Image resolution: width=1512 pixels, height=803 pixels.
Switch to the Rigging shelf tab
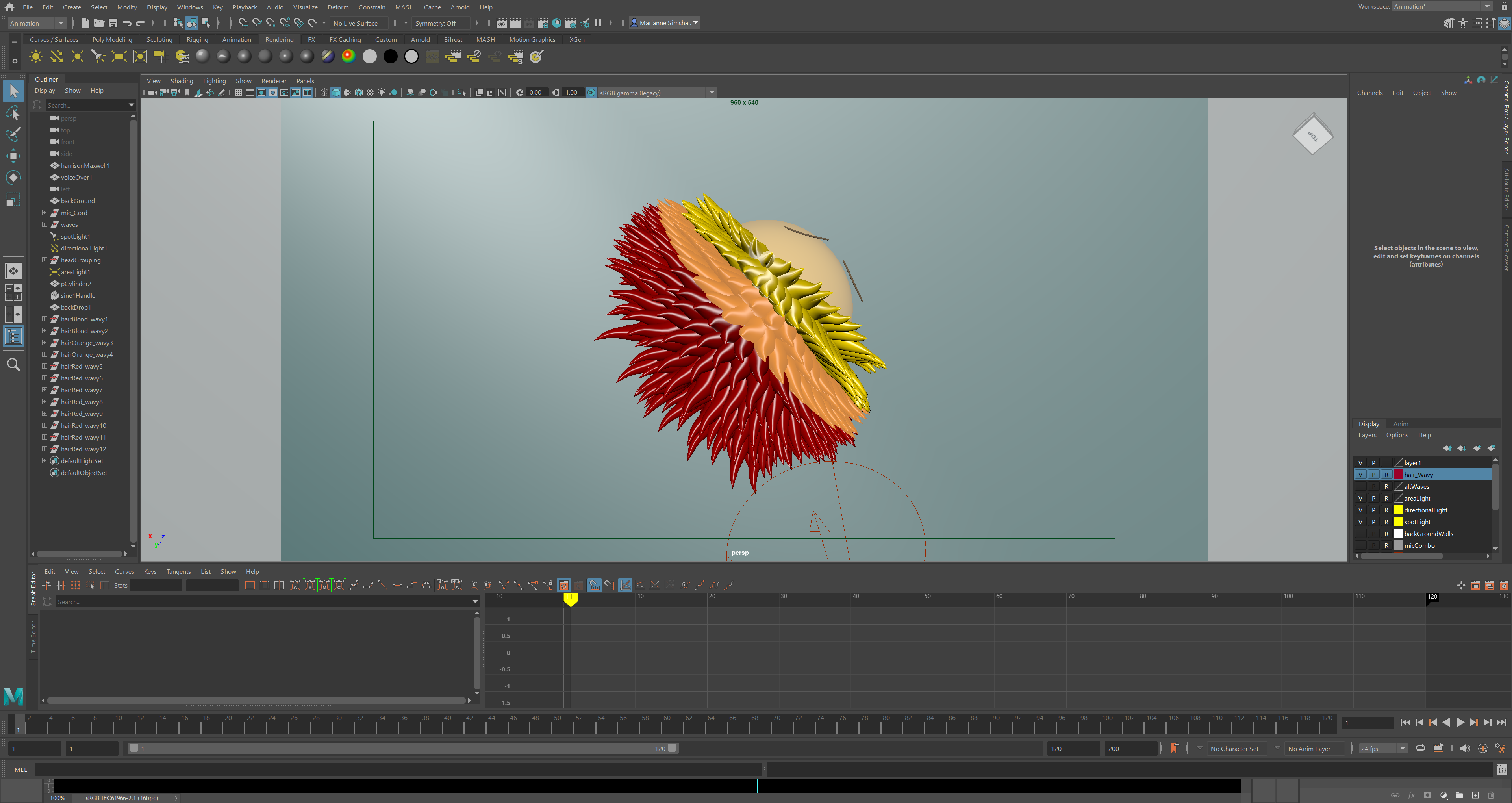pos(197,40)
